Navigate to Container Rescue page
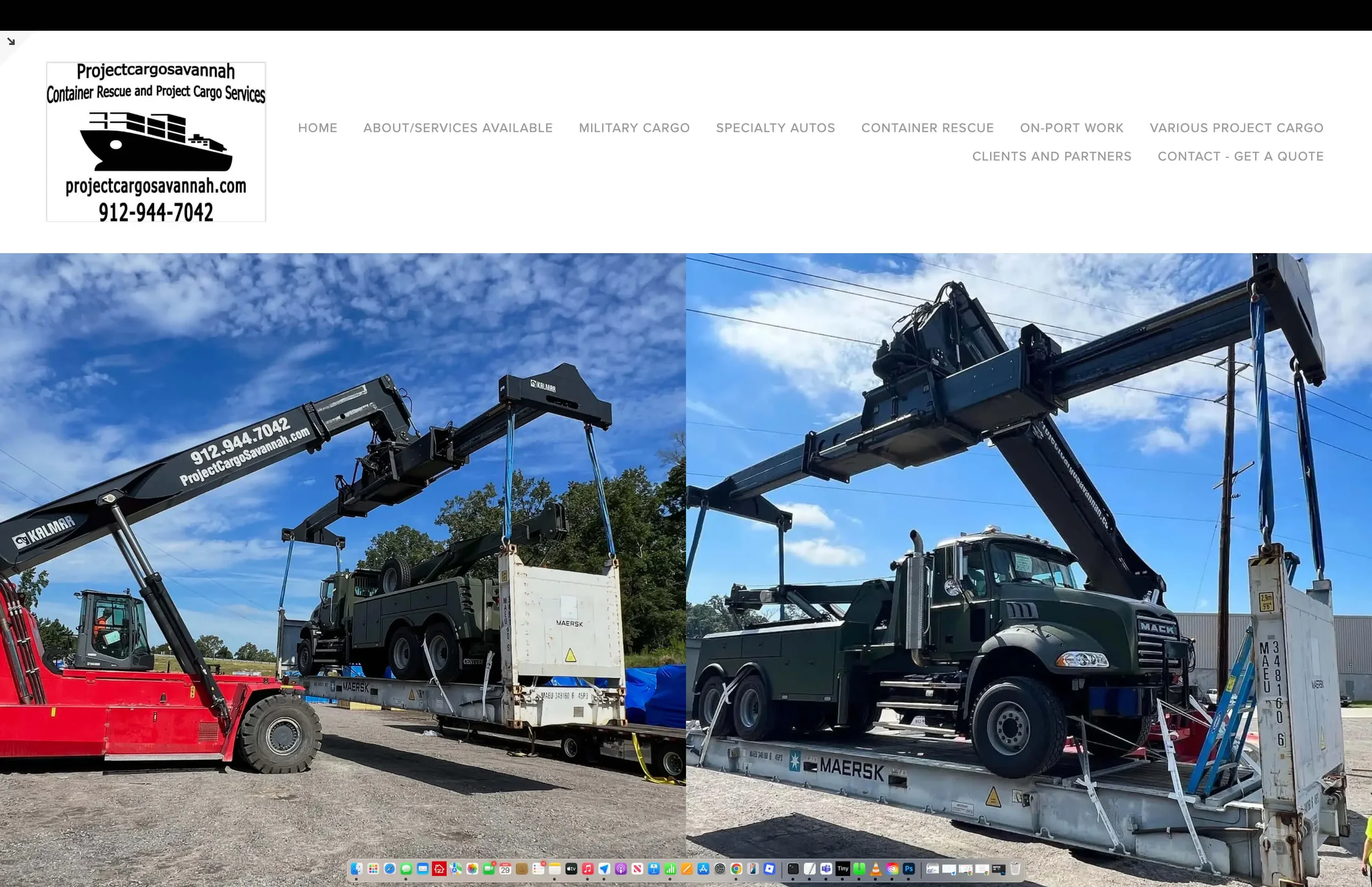 point(927,128)
